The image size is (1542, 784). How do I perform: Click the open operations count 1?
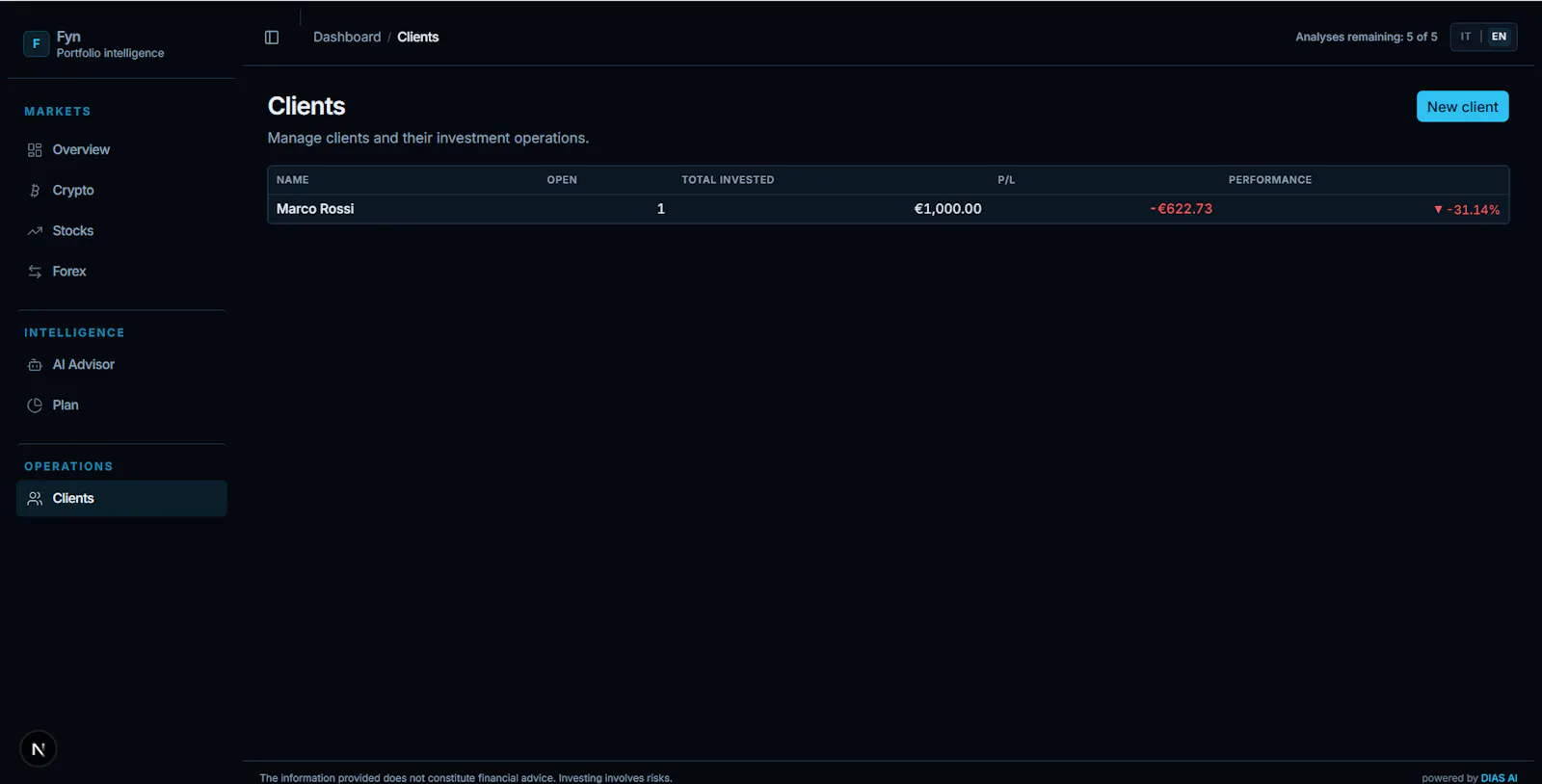pos(661,209)
